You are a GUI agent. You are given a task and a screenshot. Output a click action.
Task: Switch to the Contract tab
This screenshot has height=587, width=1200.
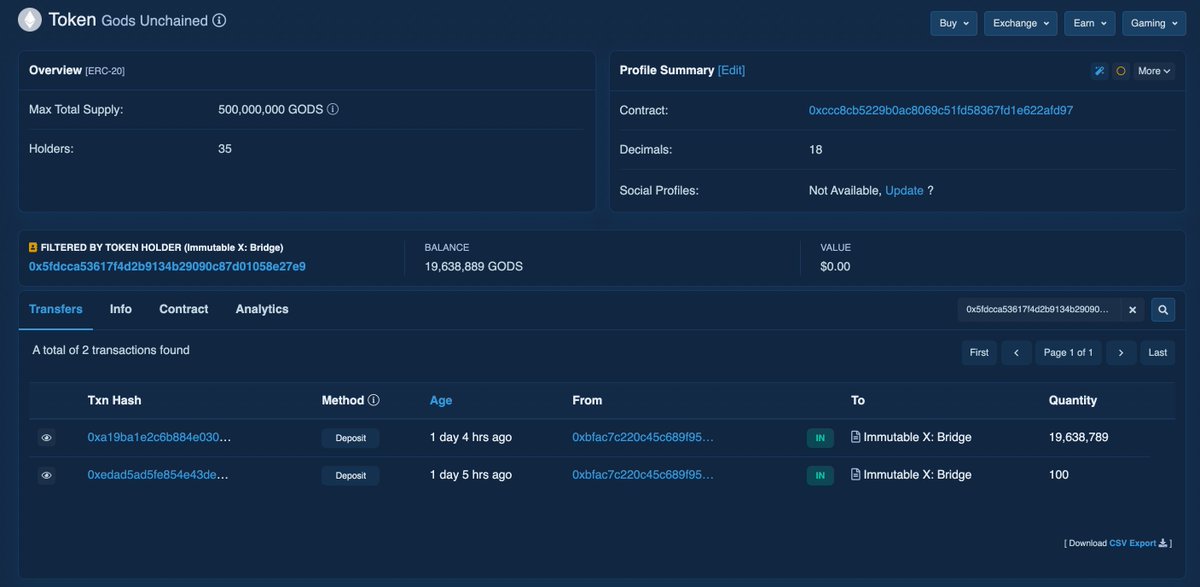[184, 309]
